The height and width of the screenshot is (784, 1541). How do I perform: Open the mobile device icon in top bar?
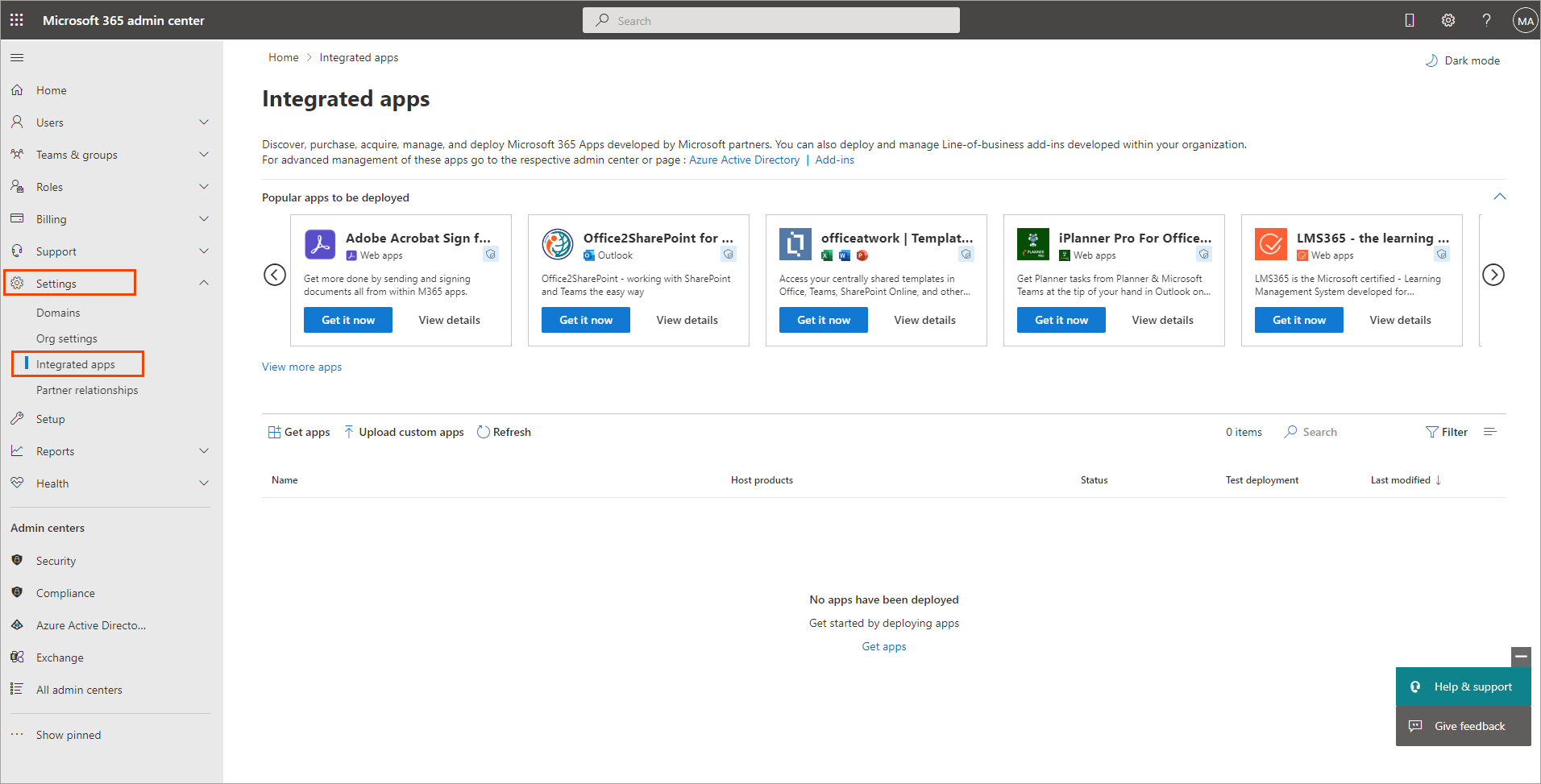point(1410,19)
